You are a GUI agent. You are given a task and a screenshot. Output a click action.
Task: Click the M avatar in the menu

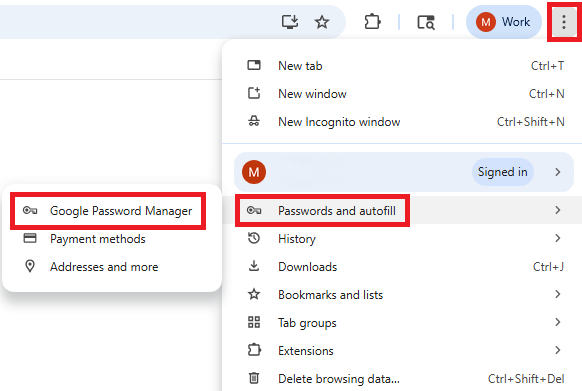point(254,172)
